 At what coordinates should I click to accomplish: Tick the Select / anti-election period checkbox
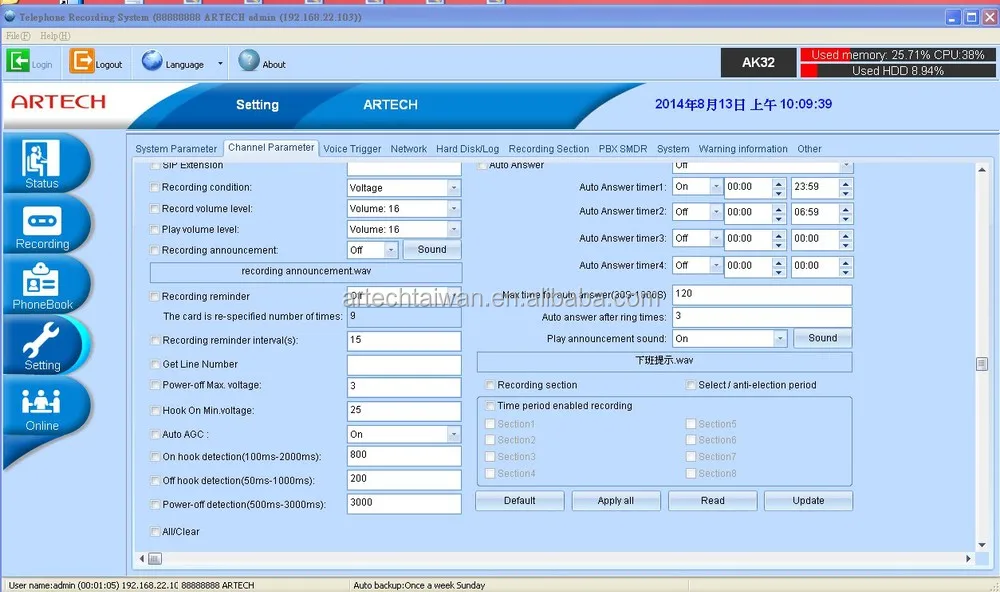pyautogui.click(x=691, y=385)
